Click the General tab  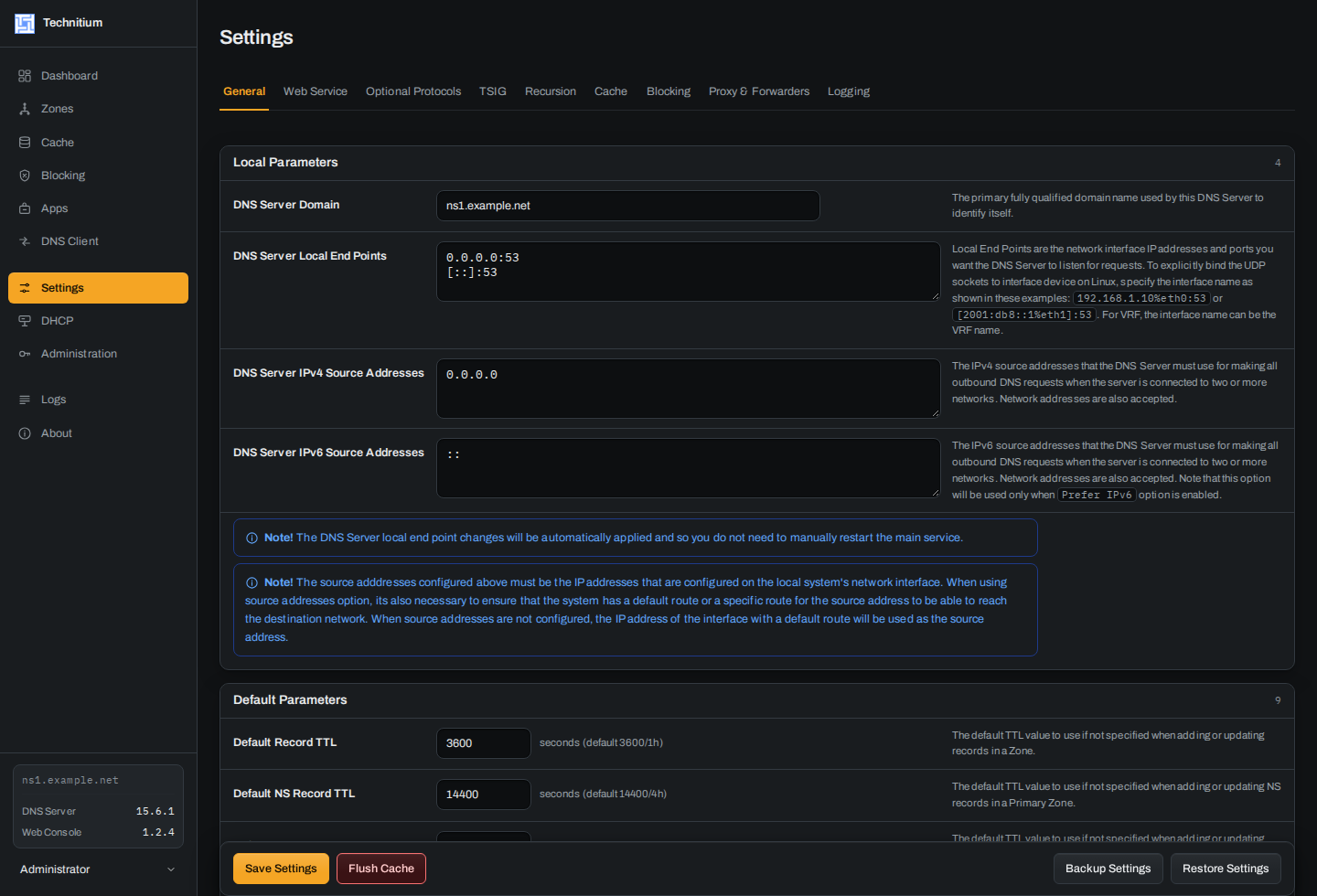tap(244, 91)
